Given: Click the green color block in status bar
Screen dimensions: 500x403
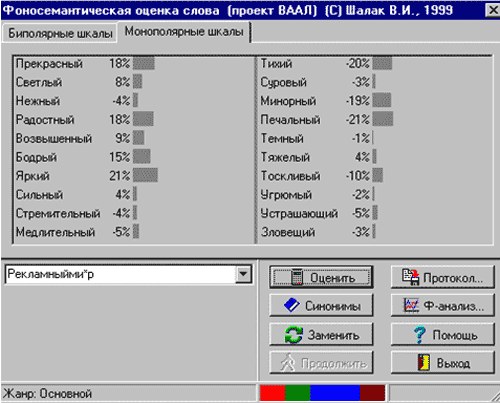Looking at the screenshot, I should (298, 393).
